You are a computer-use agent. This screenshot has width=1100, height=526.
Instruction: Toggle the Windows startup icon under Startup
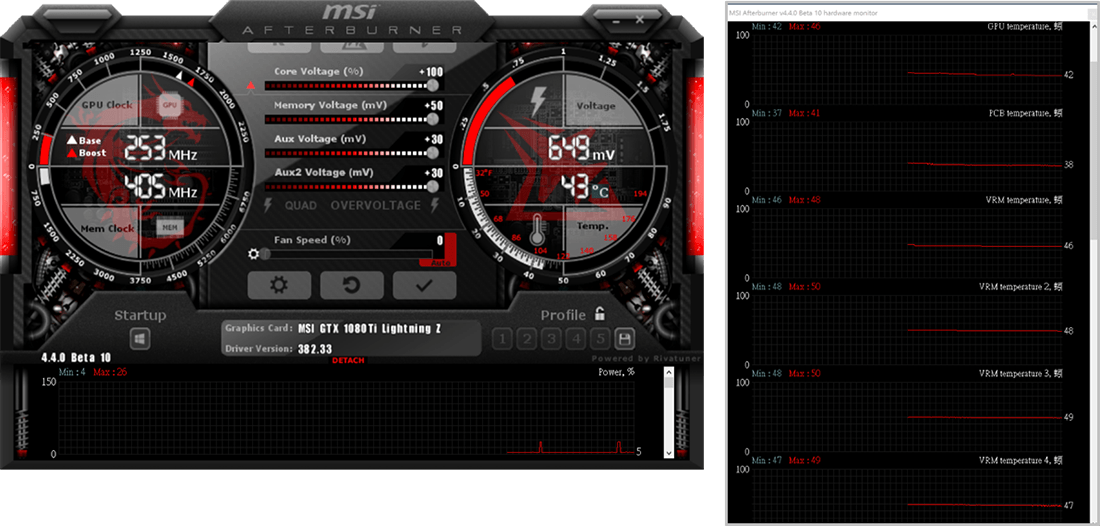pyautogui.click(x=140, y=339)
